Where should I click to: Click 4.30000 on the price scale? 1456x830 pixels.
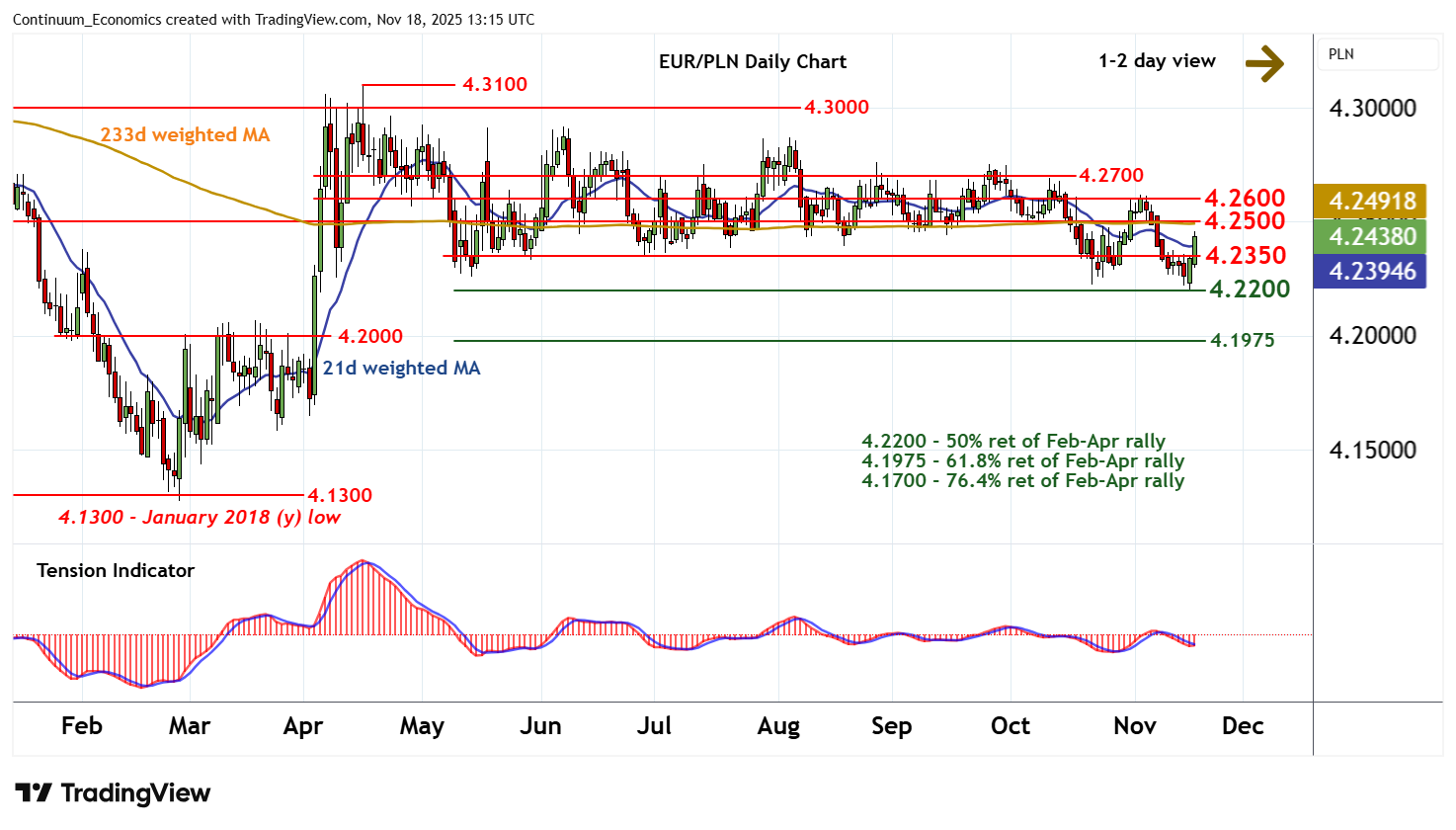(x=1372, y=109)
